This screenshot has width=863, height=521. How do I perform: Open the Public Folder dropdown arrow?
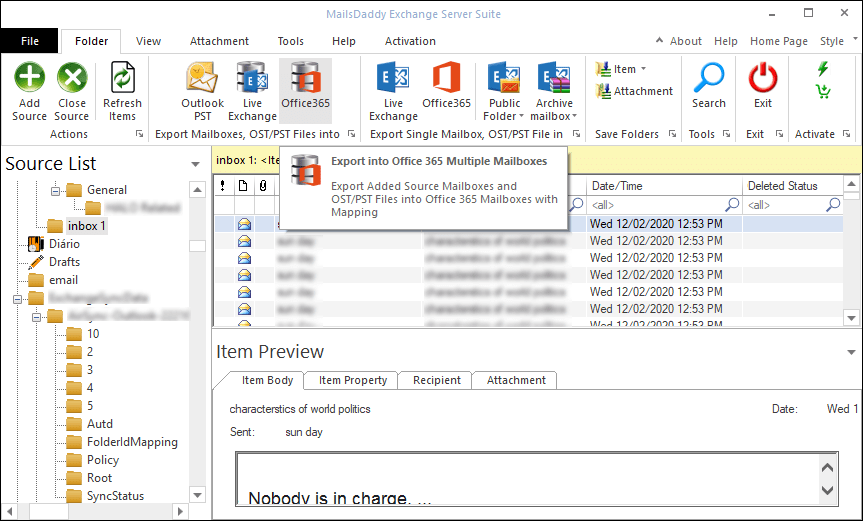coord(521,116)
